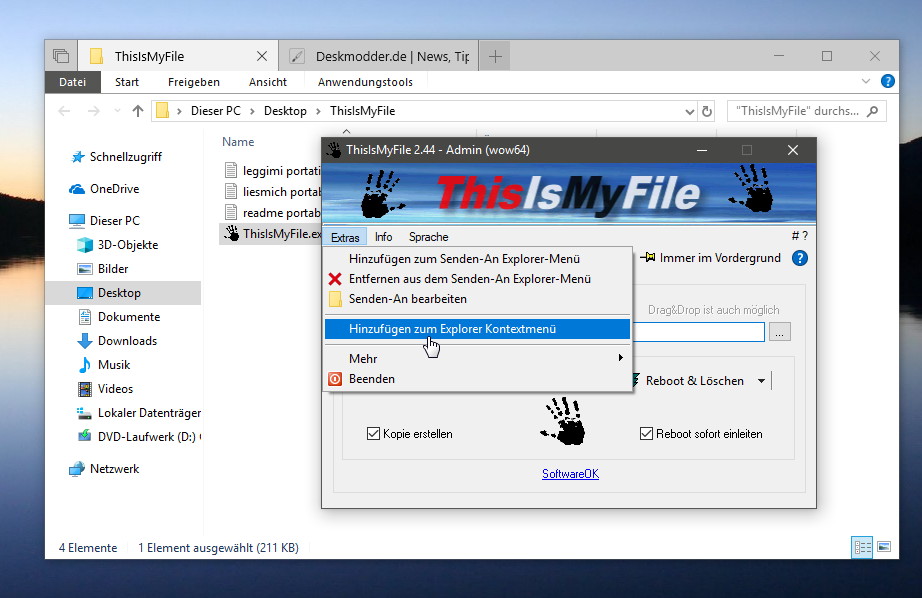Refresh the Explorer folder view
This screenshot has width=922, height=598.
pos(707,111)
